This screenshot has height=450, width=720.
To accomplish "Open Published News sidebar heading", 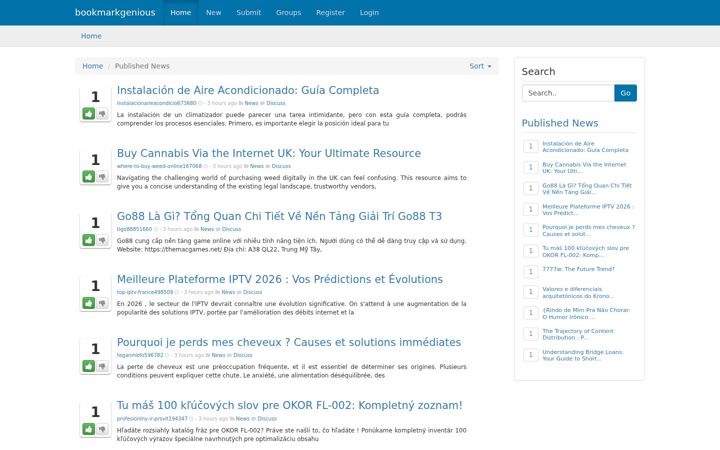I will point(560,123).
